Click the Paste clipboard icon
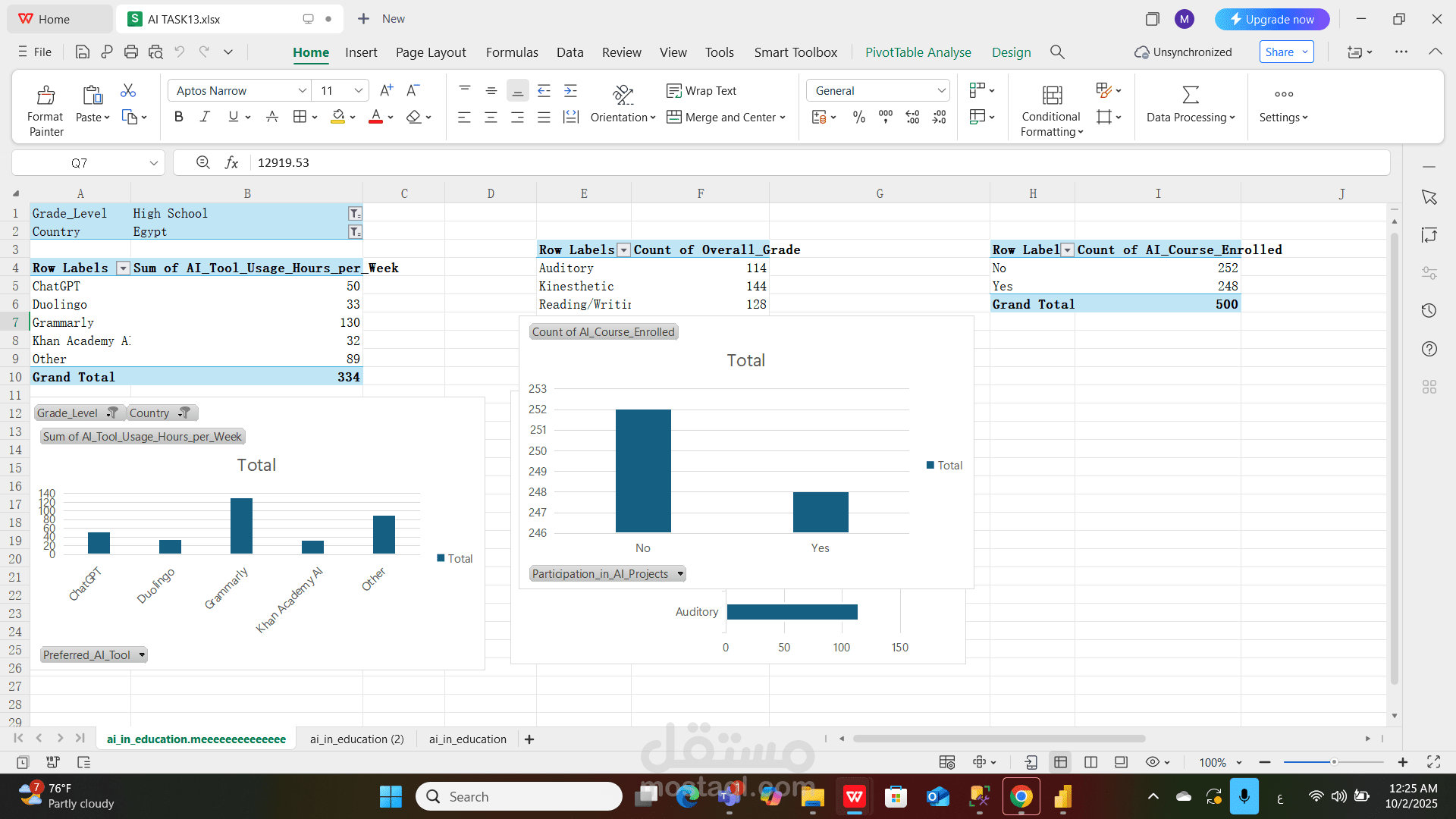 pos(93,95)
